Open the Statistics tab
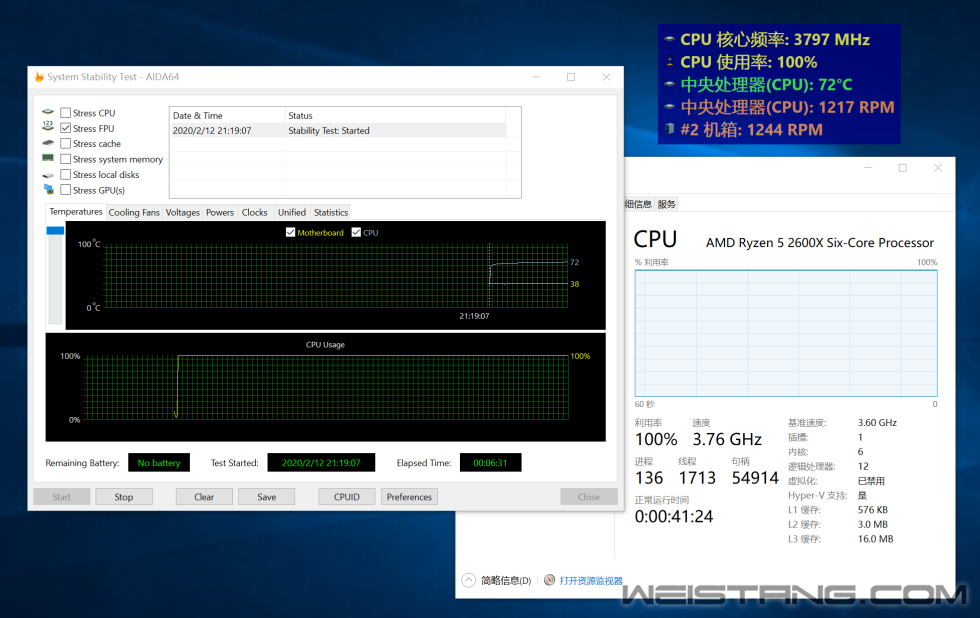 331,212
